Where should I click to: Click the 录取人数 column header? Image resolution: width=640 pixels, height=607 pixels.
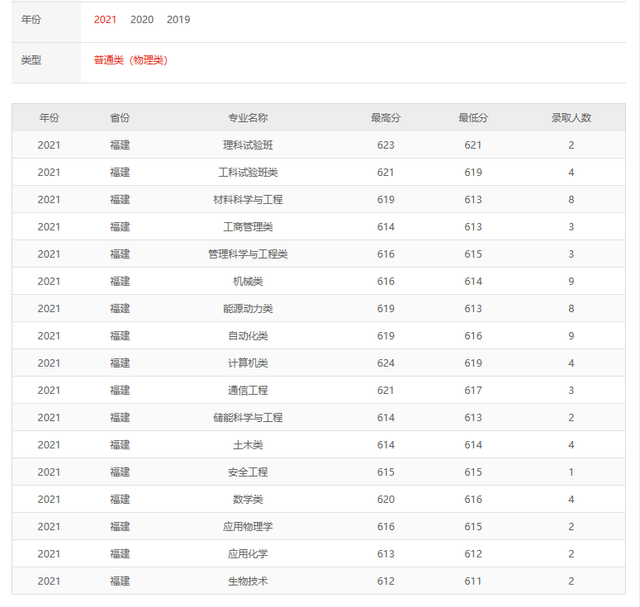(571, 118)
